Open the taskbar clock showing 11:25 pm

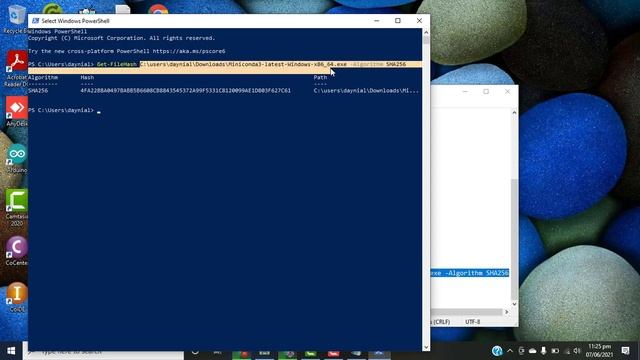(x=599, y=351)
